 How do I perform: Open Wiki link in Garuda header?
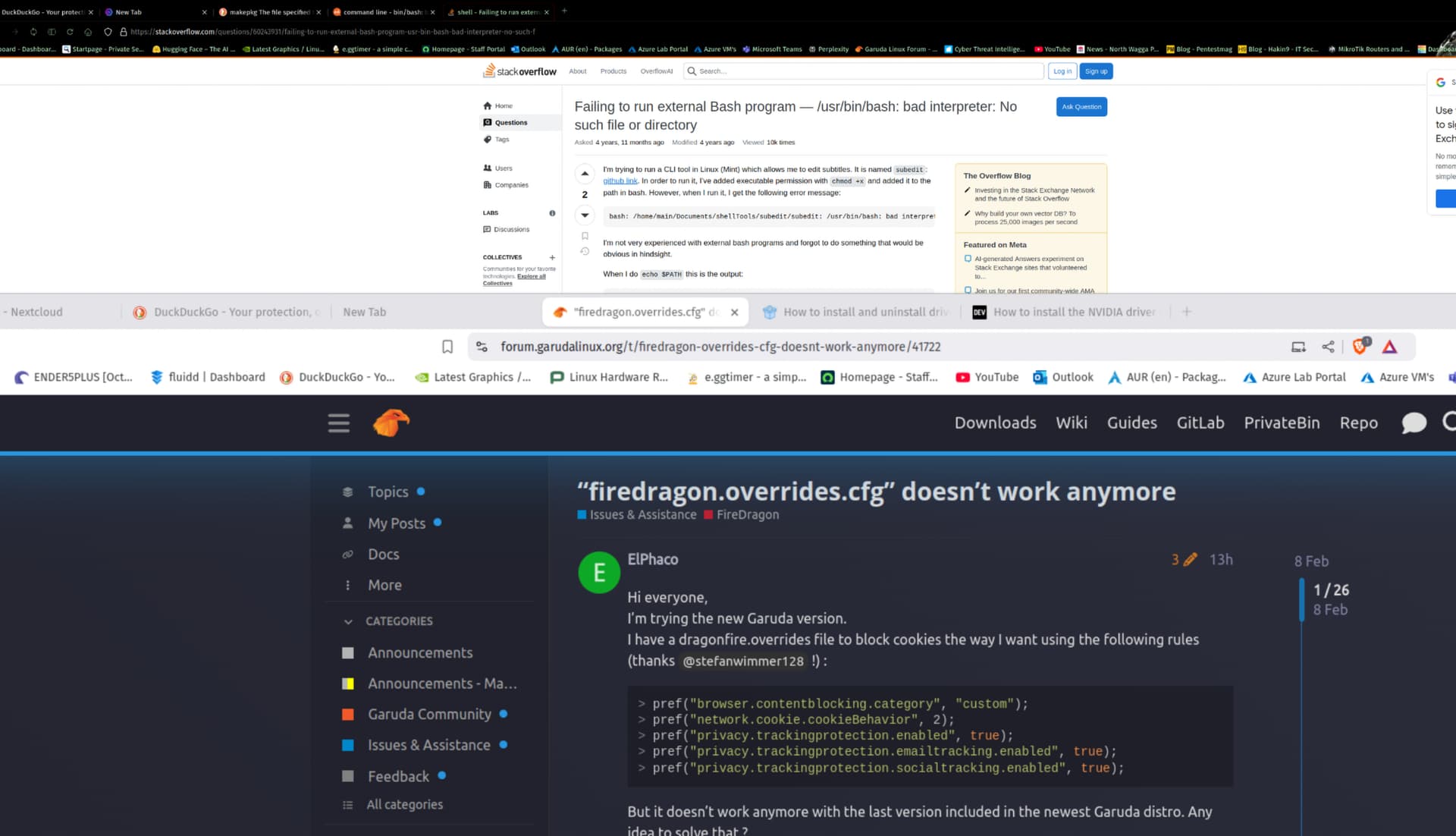(1072, 423)
